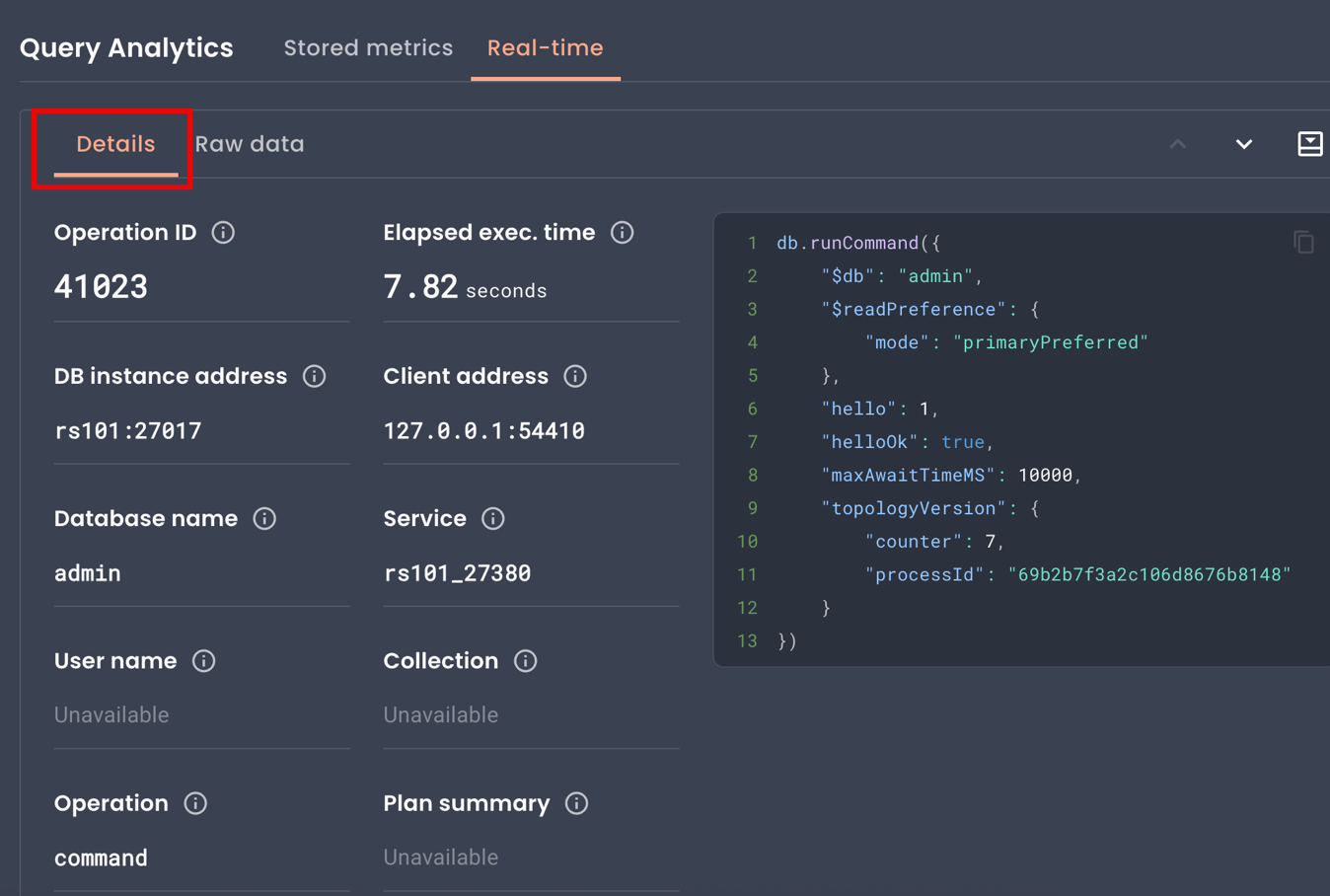Open the Raw data tab
This screenshot has height=896, width=1330.
click(x=250, y=144)
